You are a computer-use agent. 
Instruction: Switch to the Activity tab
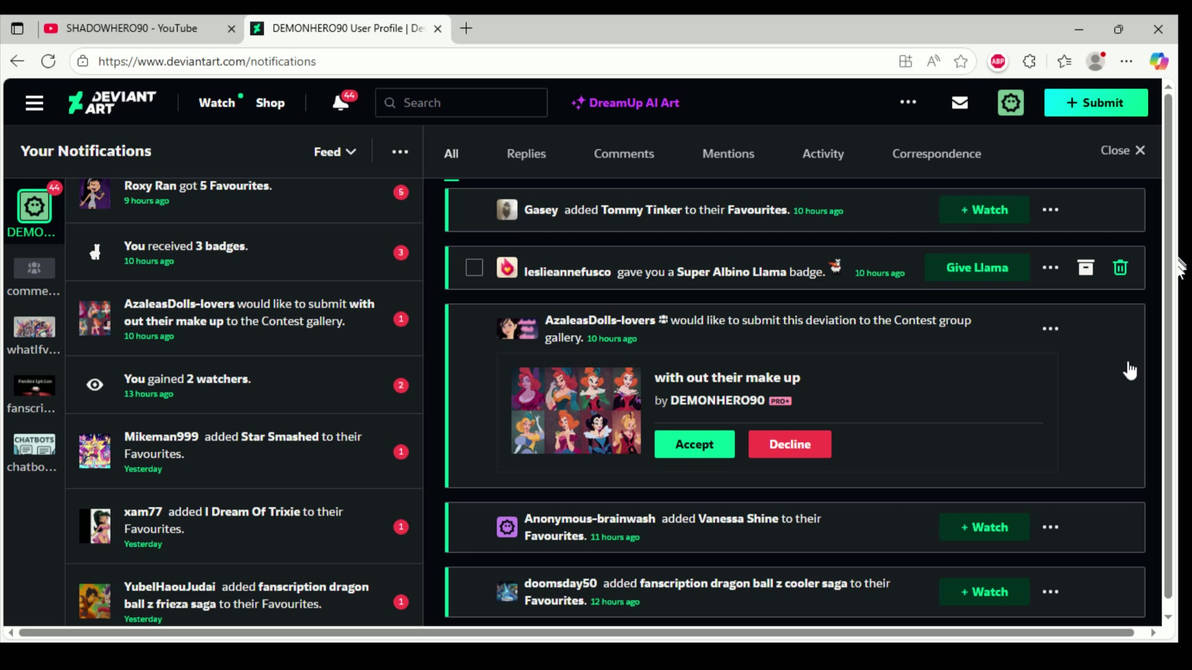point(823,154)
